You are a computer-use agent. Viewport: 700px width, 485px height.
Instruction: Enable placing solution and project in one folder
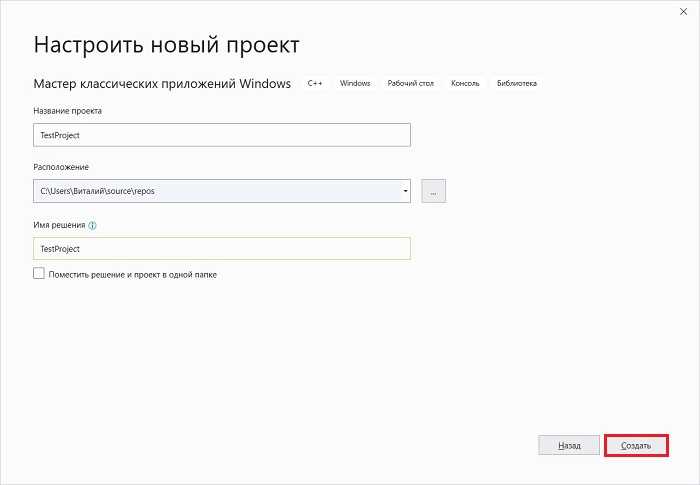point(39,273)
